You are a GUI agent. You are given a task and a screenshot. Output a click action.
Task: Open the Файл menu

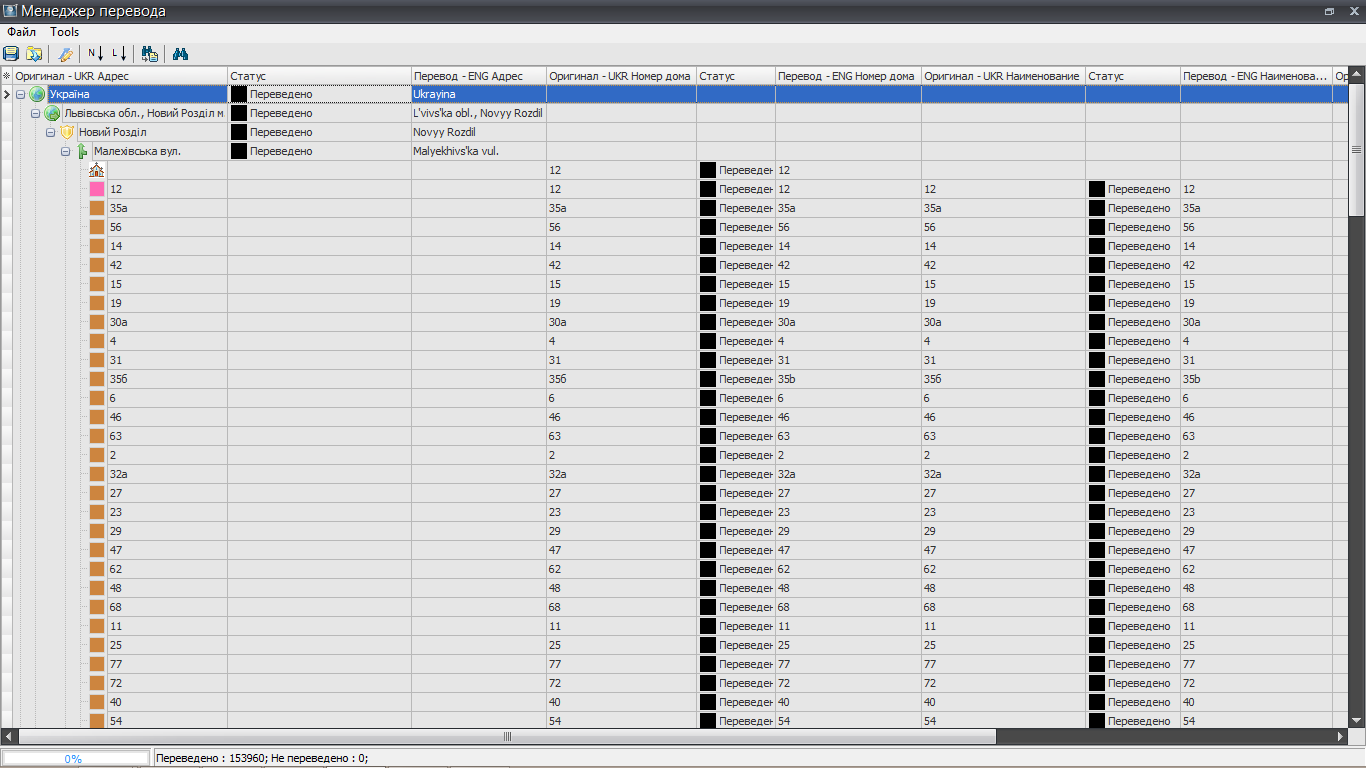[21, 32]
